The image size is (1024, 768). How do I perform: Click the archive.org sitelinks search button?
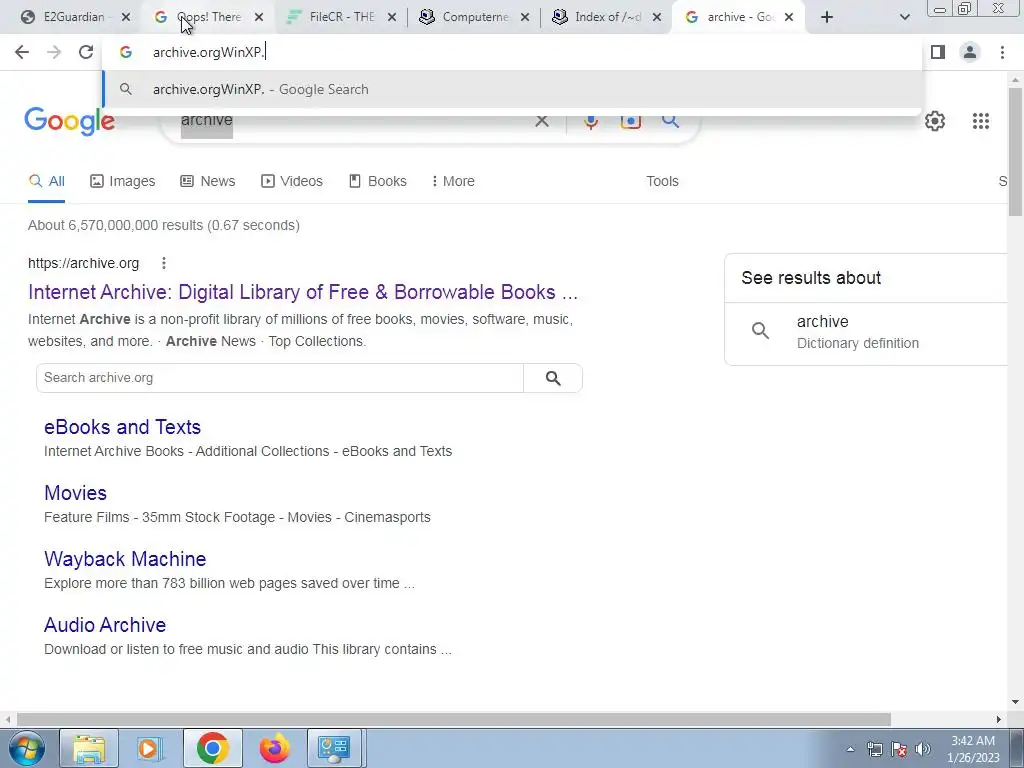553,378
